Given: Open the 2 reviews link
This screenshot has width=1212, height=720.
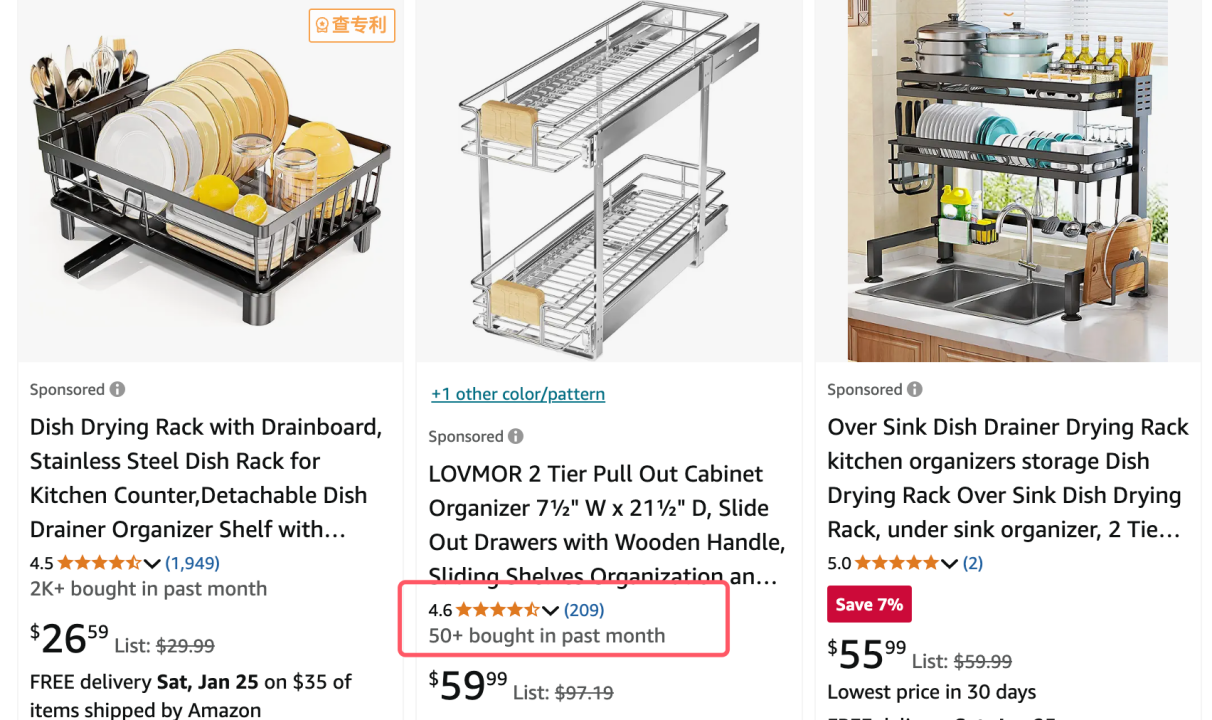Looking at the screenshot, I should [x=973, y=563].
